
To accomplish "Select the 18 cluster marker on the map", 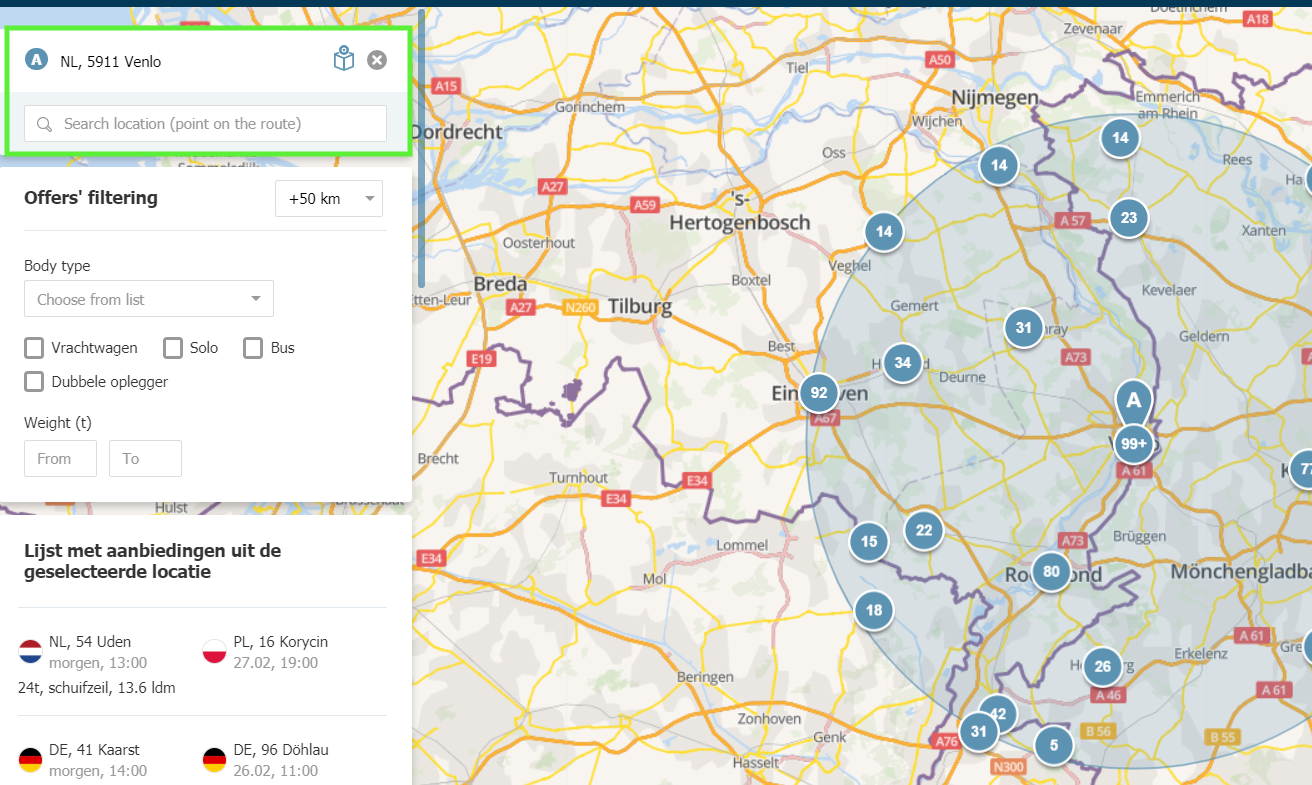I will 874,610.
